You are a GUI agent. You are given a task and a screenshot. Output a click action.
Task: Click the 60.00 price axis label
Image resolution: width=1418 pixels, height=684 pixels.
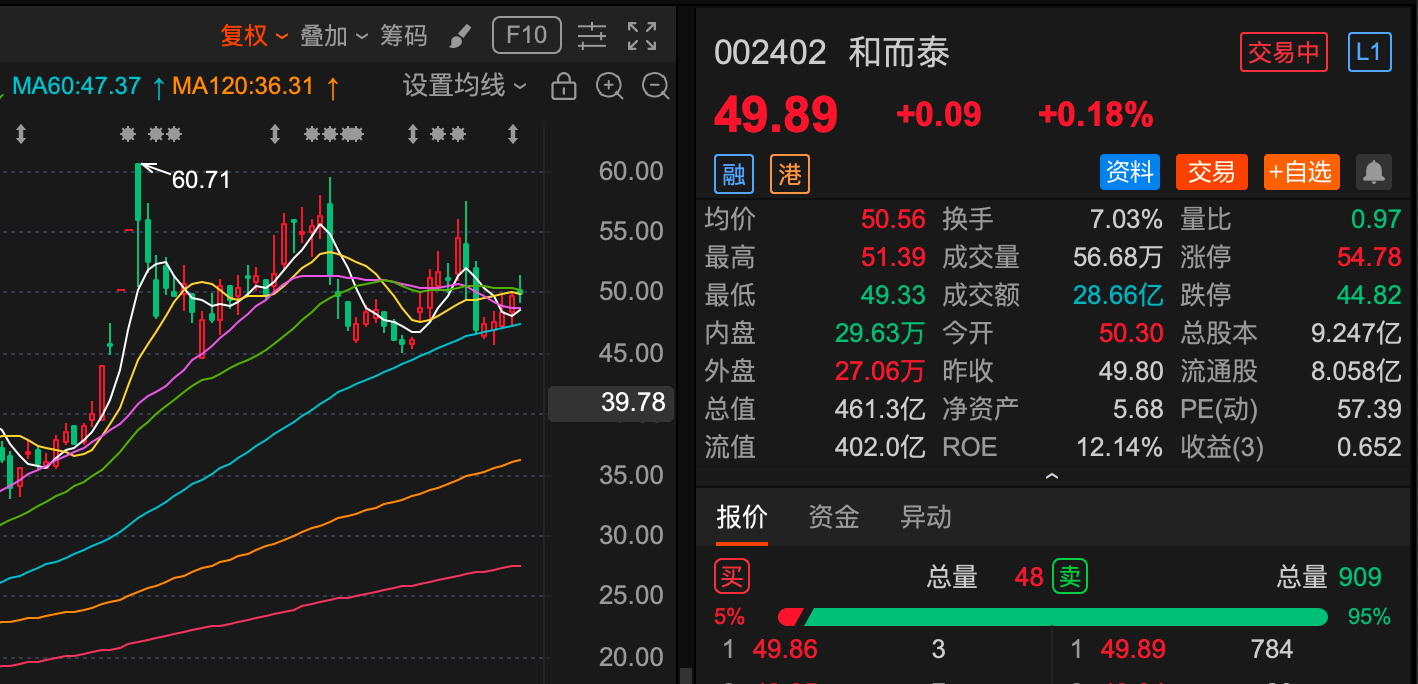point(631,171)
